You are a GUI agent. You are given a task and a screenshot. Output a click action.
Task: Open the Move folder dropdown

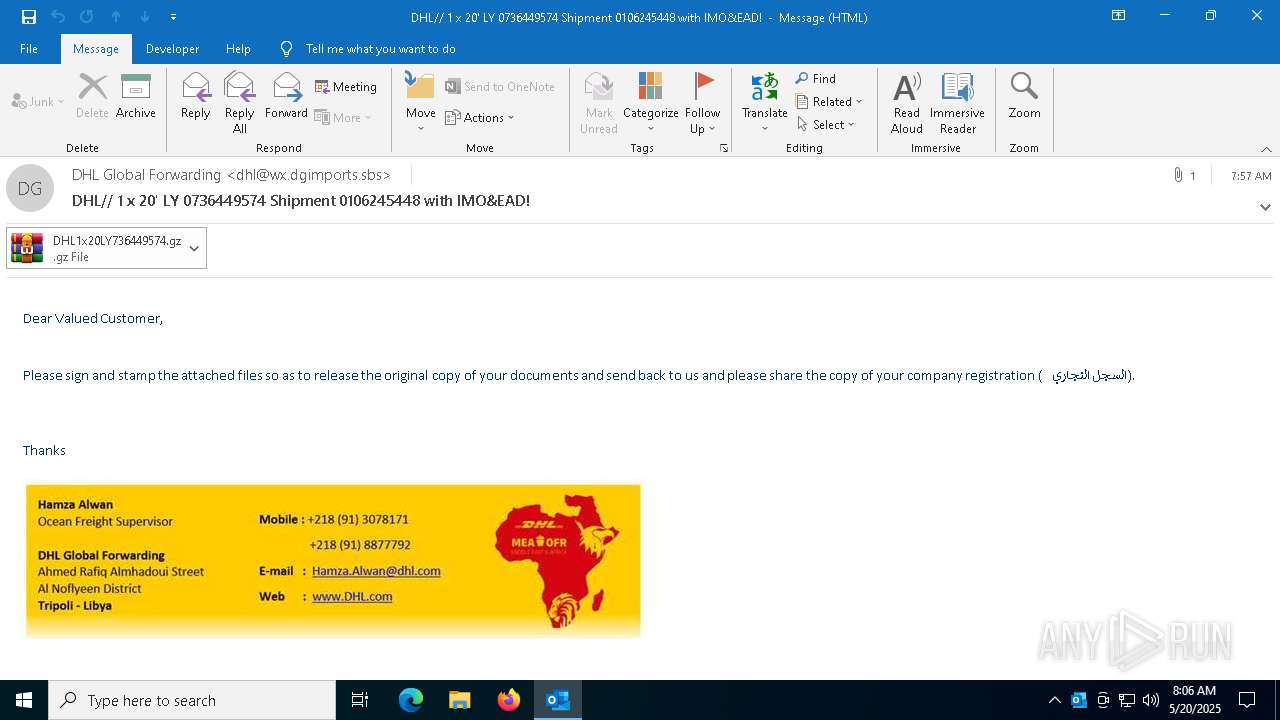click(x=420, y=102)
